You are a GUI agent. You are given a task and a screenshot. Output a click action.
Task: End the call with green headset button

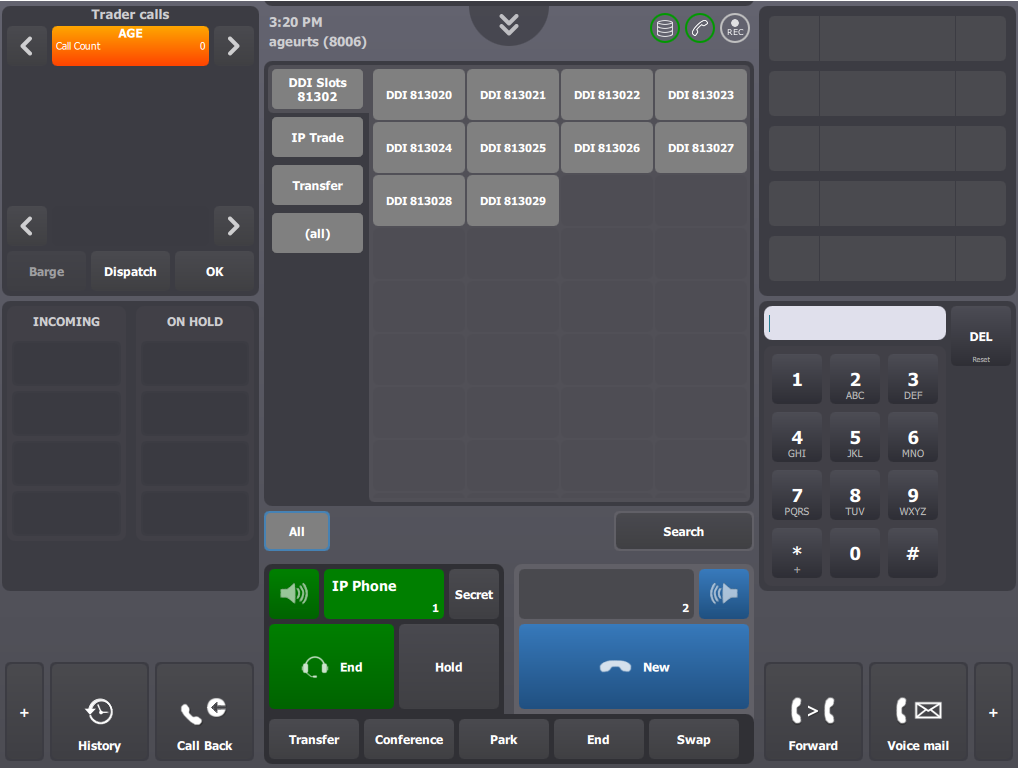coord(331,667)
